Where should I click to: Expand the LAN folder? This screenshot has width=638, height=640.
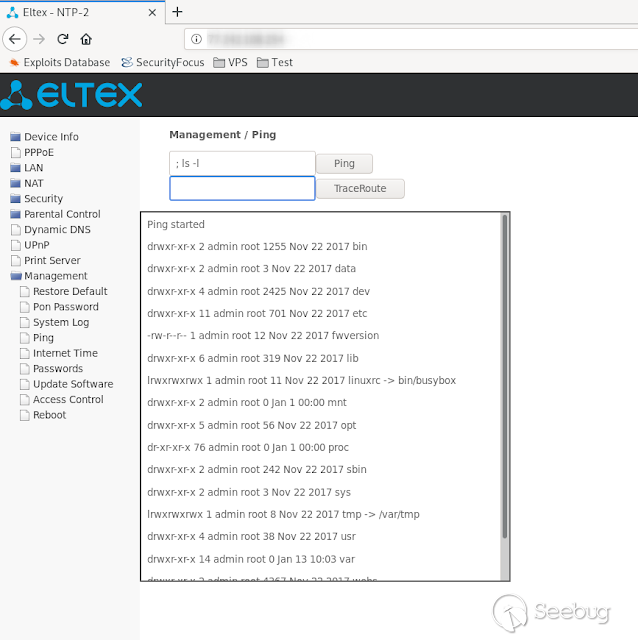pyautogui.click(x=27, y=168)
